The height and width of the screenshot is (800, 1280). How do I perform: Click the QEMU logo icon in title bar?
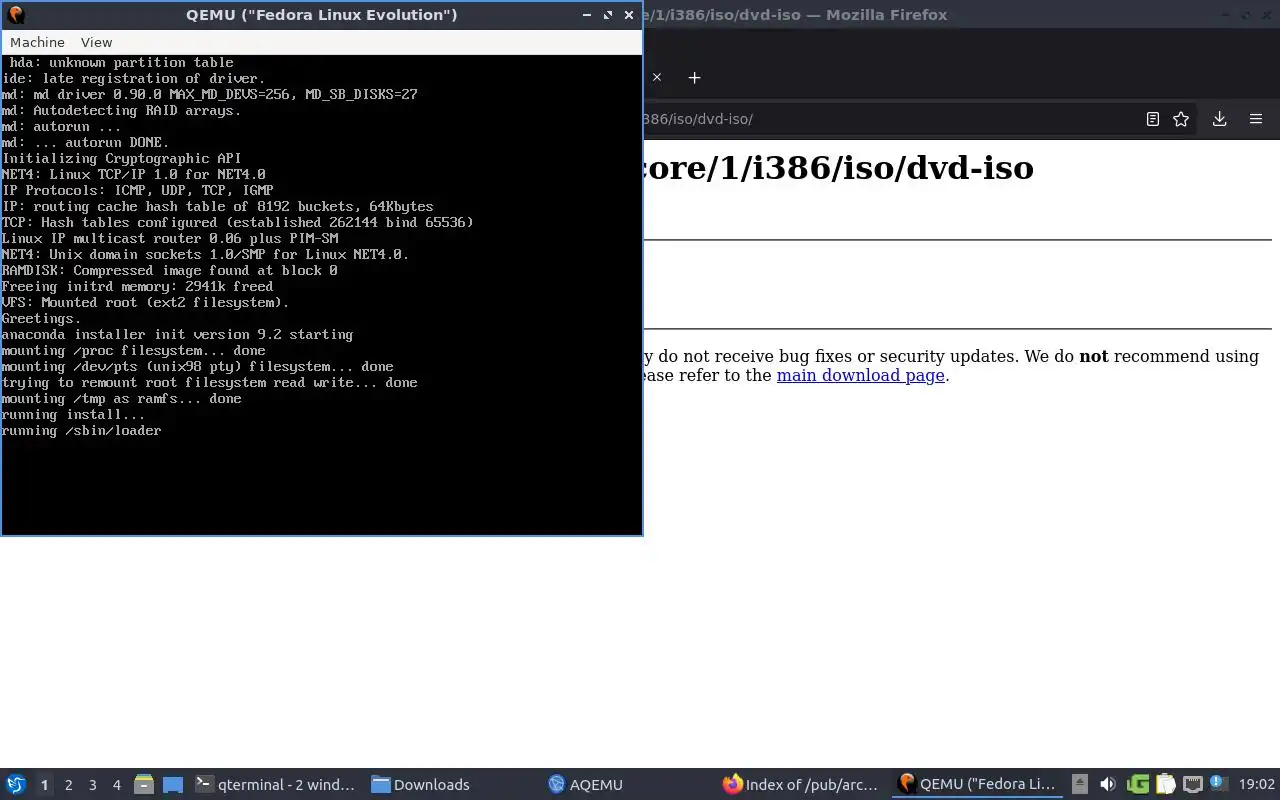click(x=15, y=15)
